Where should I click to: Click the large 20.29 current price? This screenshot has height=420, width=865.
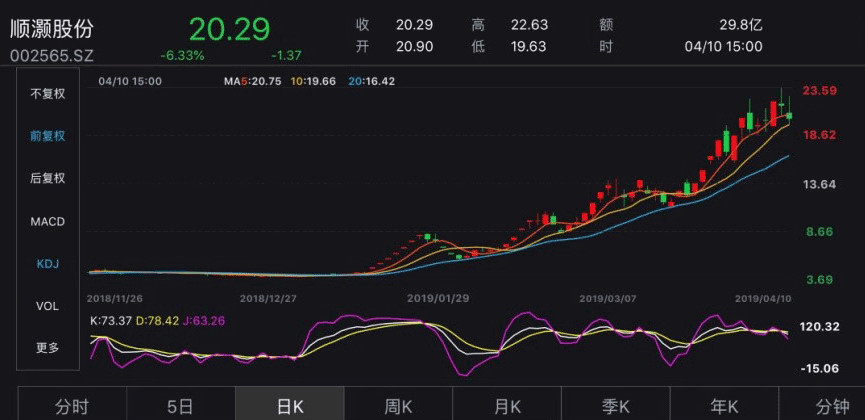pos(229,27)
